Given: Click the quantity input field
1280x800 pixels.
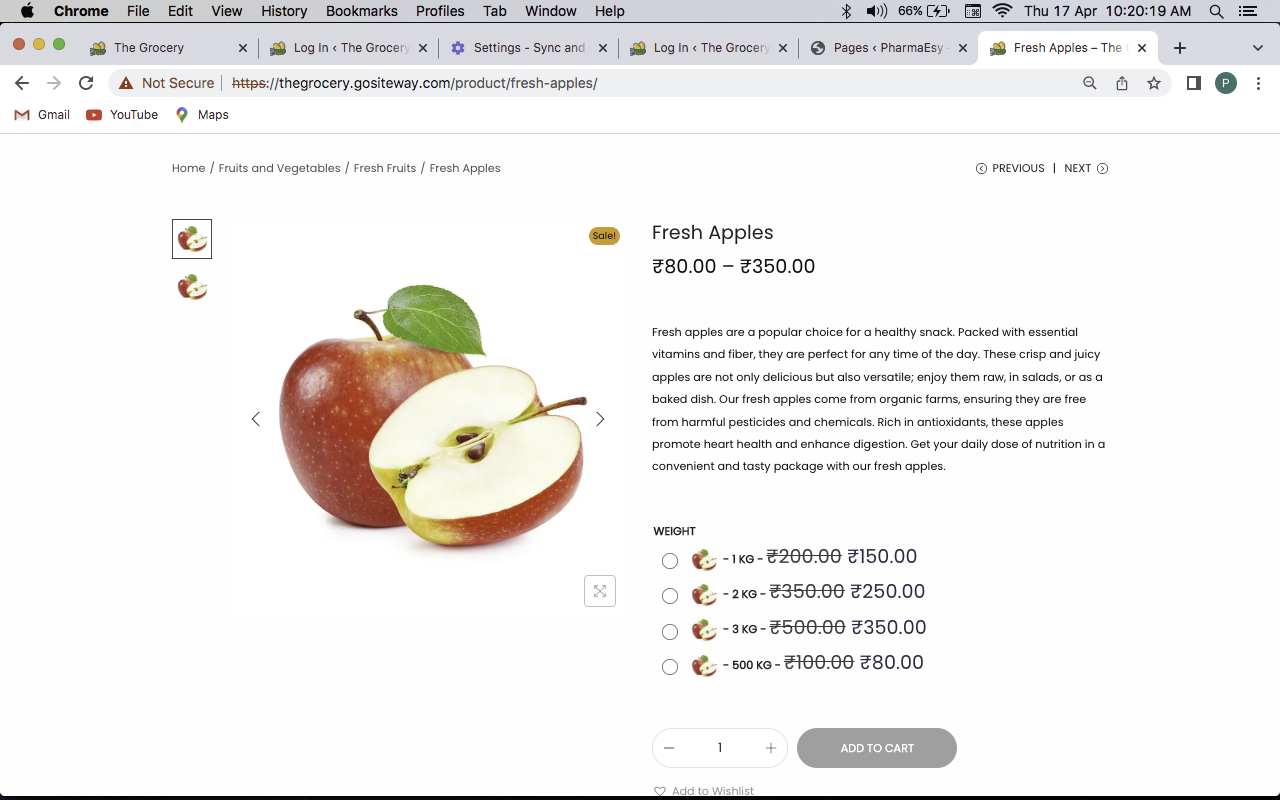Looking at the screenshot, I should point(720,748).
